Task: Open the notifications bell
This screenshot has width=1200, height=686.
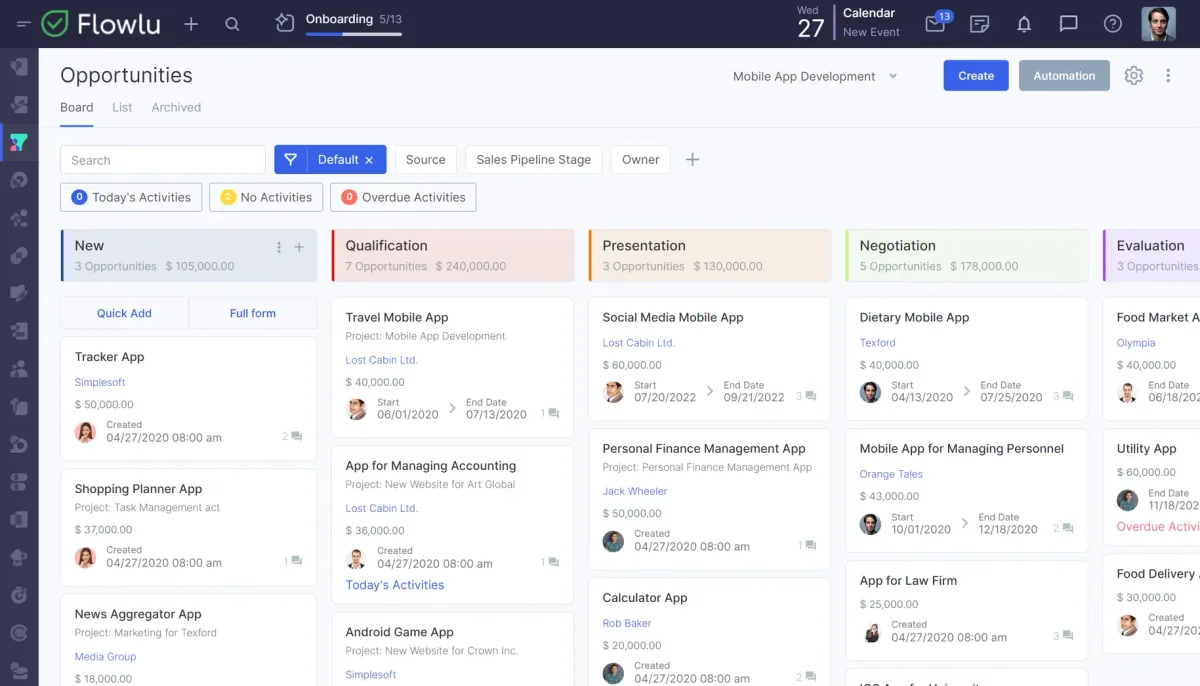Action: click(1024, 24)
